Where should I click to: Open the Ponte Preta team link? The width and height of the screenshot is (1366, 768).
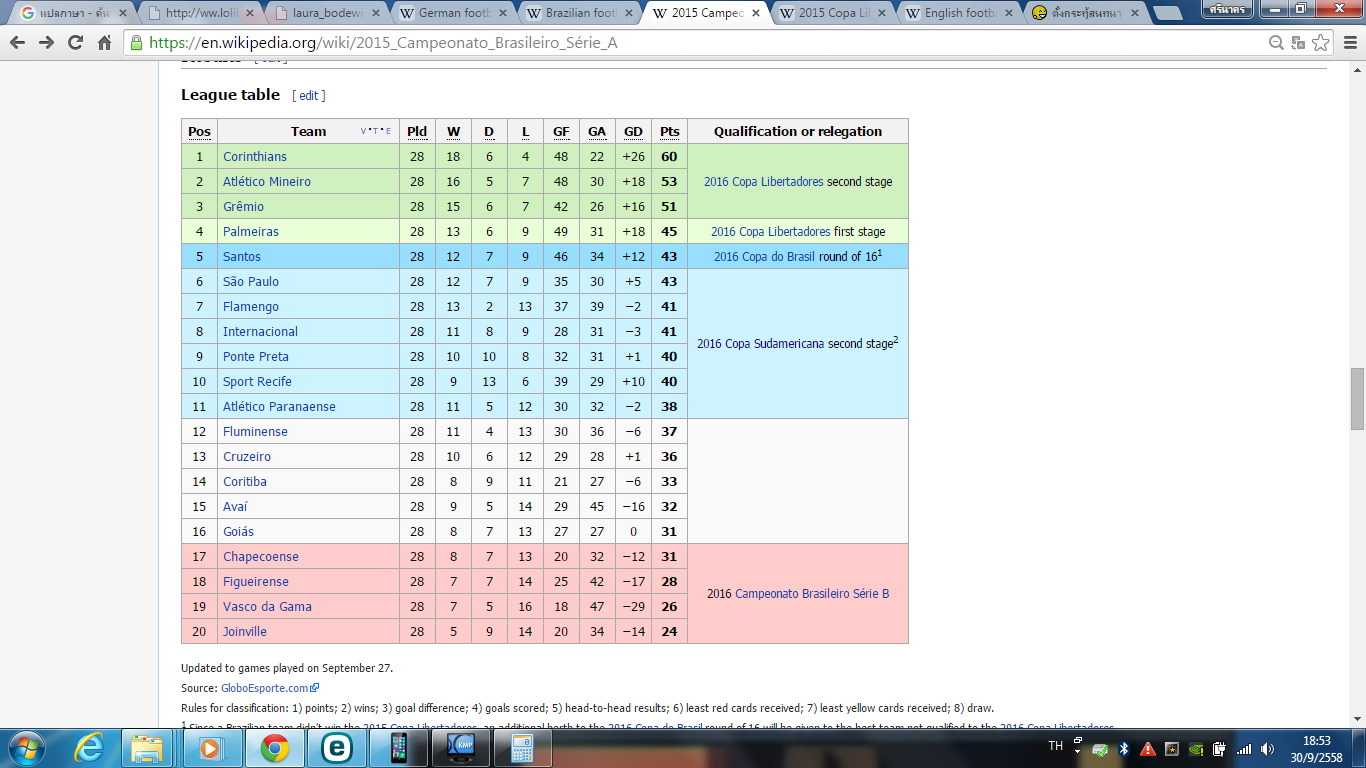tap(256, 356)
